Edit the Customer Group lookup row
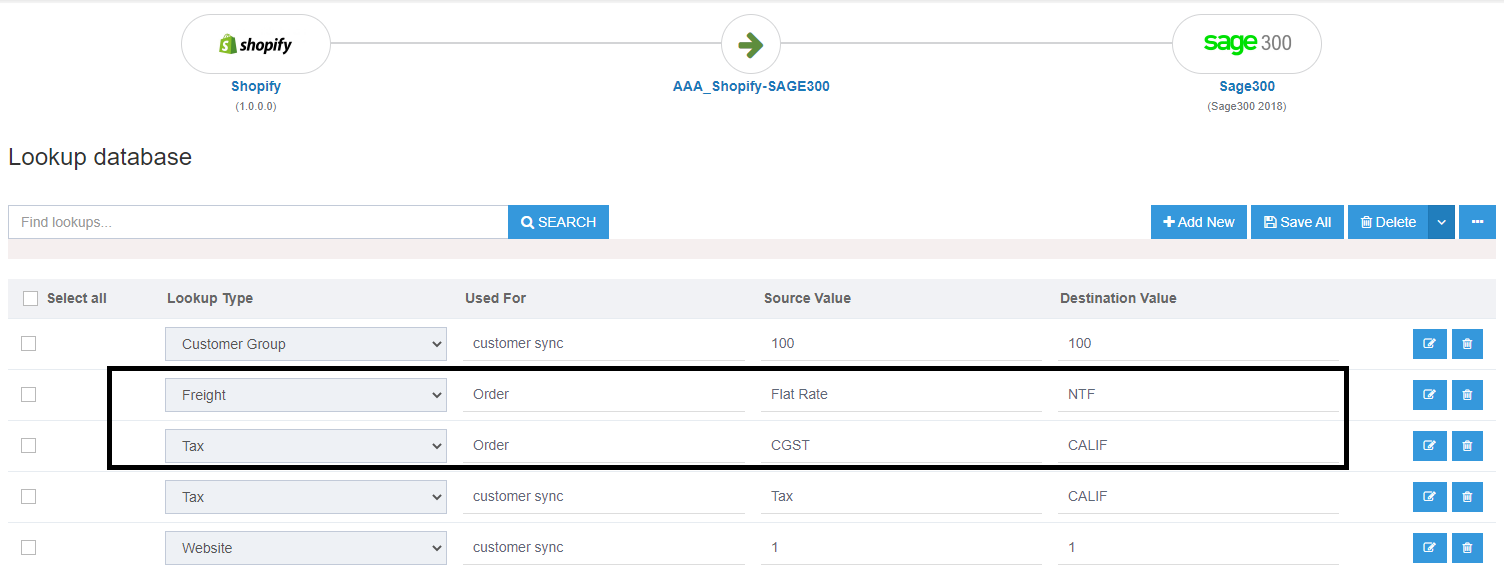1504x582 pixels. click(1428, 344)
